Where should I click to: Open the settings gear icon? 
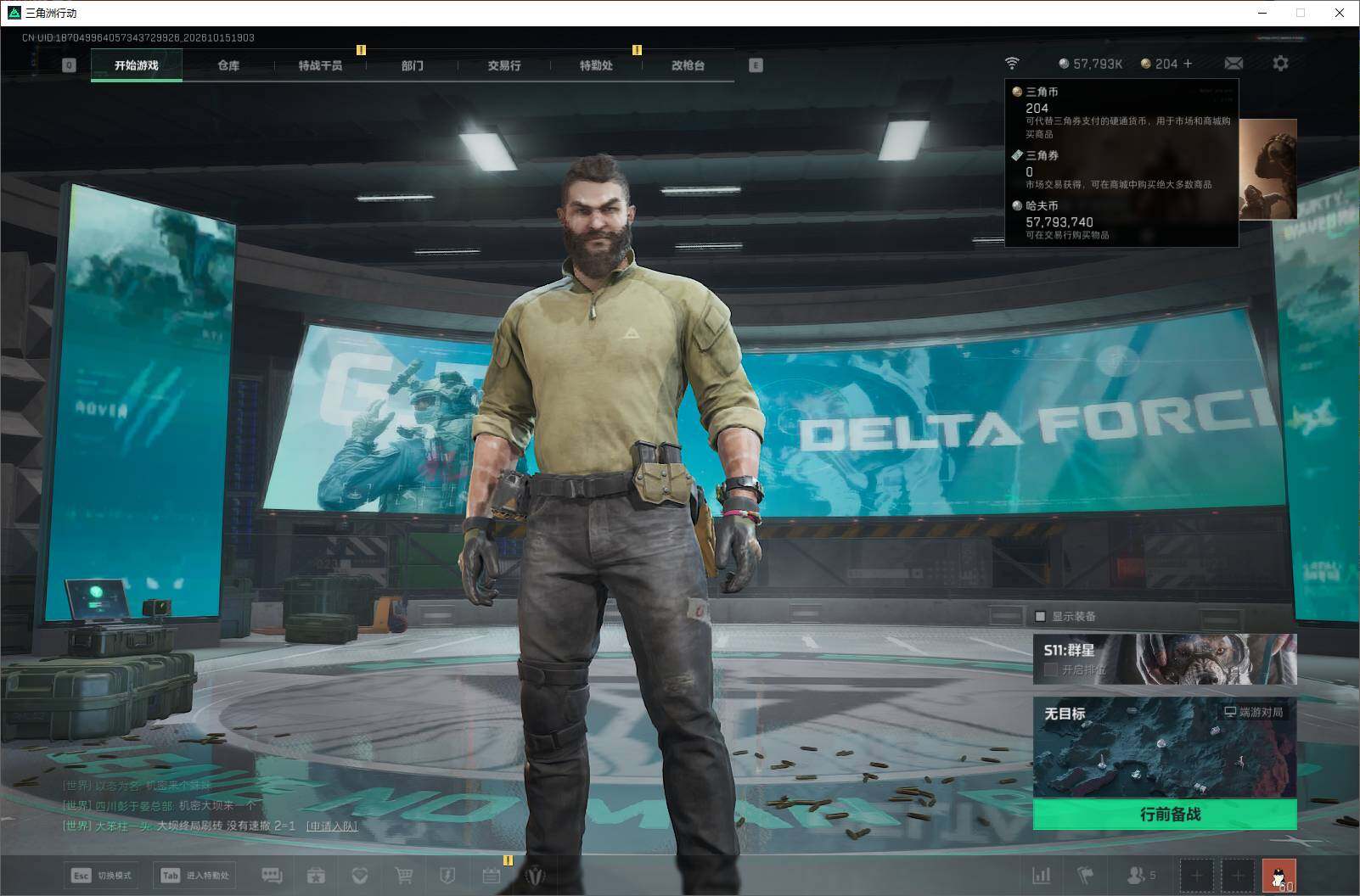tap(1280, 64)
